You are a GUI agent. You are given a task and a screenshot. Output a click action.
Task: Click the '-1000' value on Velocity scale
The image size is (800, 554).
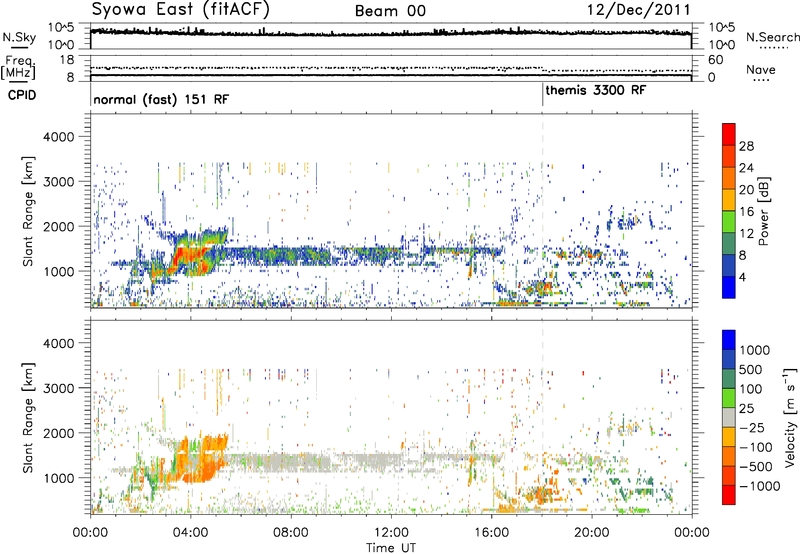coord(760,486)
